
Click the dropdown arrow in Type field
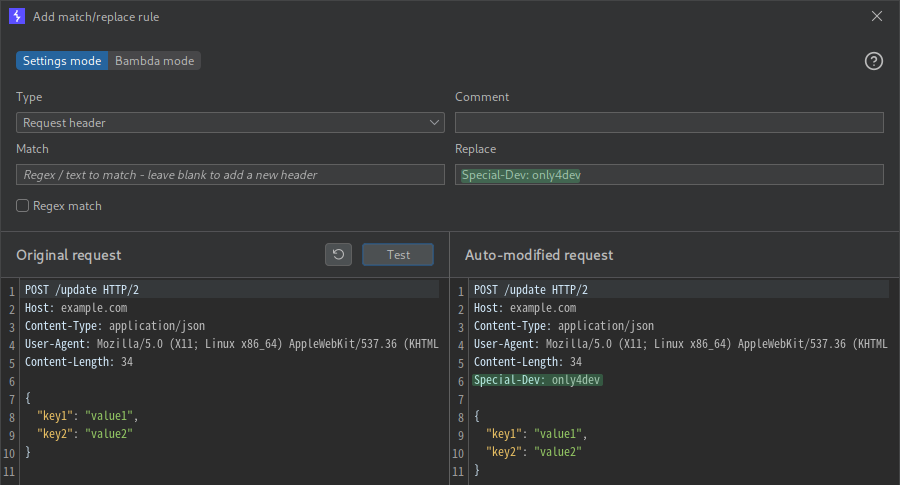click(x=435, y=123)
